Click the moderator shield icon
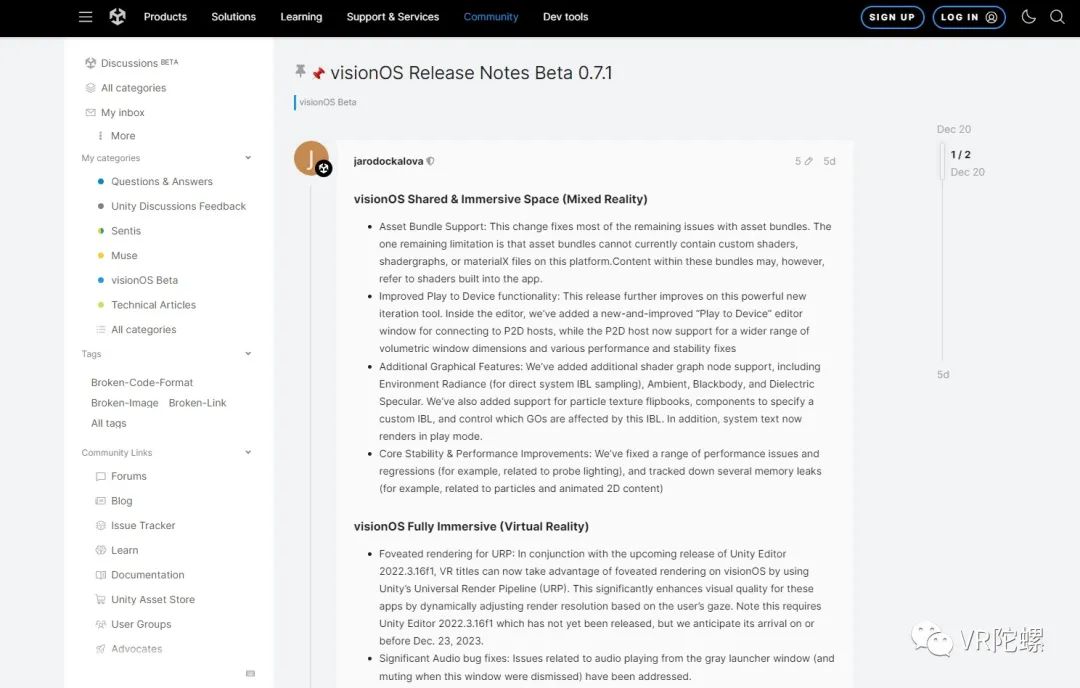The width and height of the screenshot is (1080, 688). tap(430, 161)
